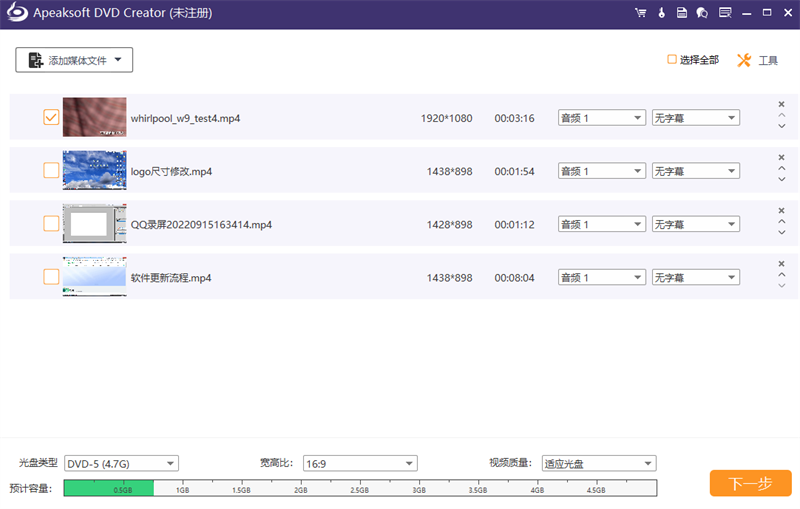Click the 1428*898 resolution value
Screen dimensions: 800x509
pos(449,224)
